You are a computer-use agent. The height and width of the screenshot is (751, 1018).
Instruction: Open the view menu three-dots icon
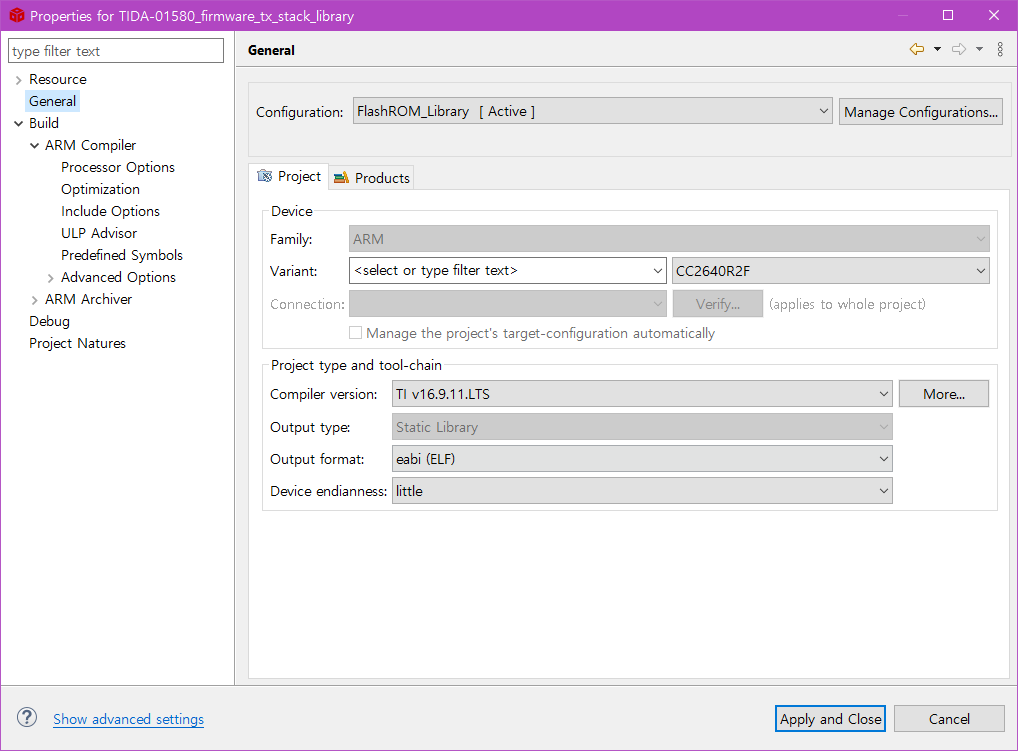(x=1000, y=49)
